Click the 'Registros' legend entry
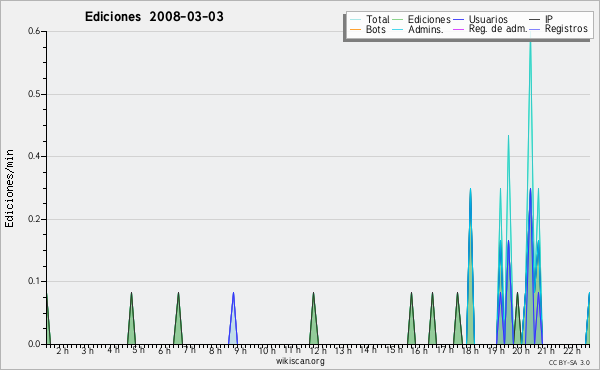 [558, 29]
